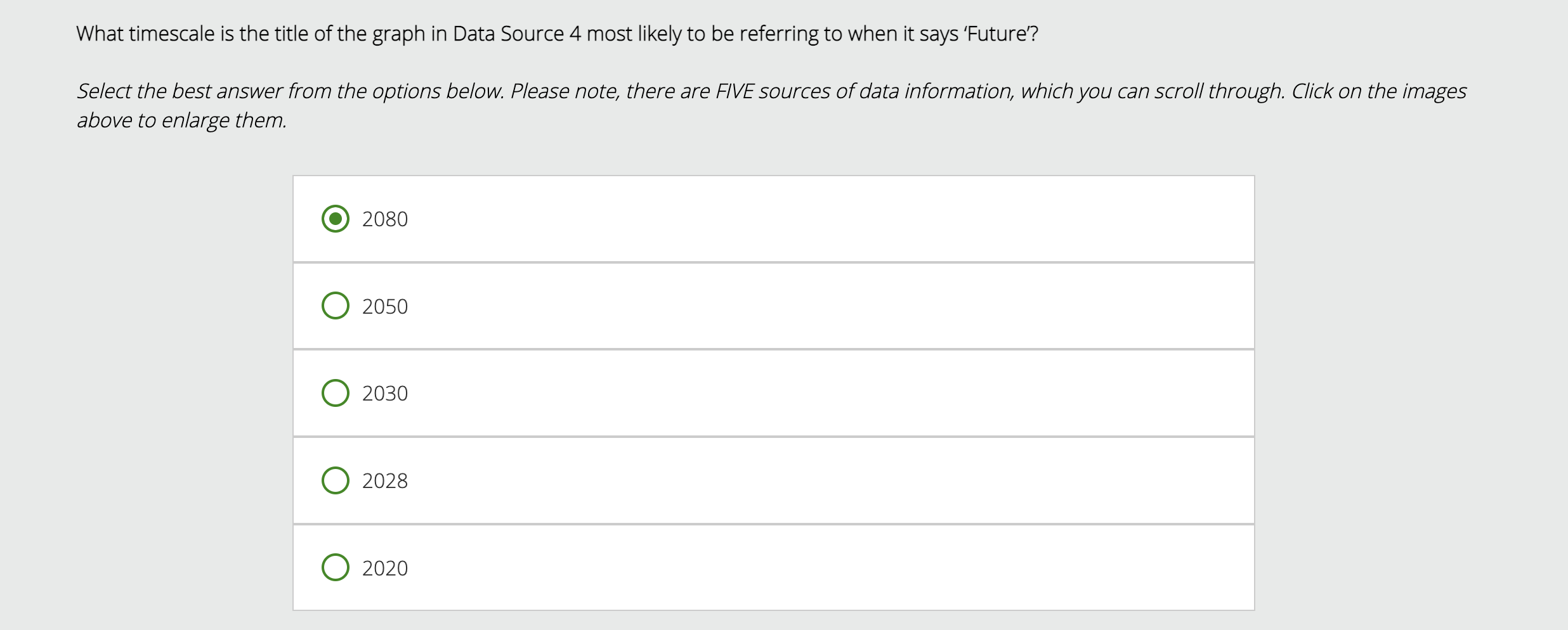Select the 2020 radio button
This screenshot has height=630, width=1568.
tap(336, 567)
